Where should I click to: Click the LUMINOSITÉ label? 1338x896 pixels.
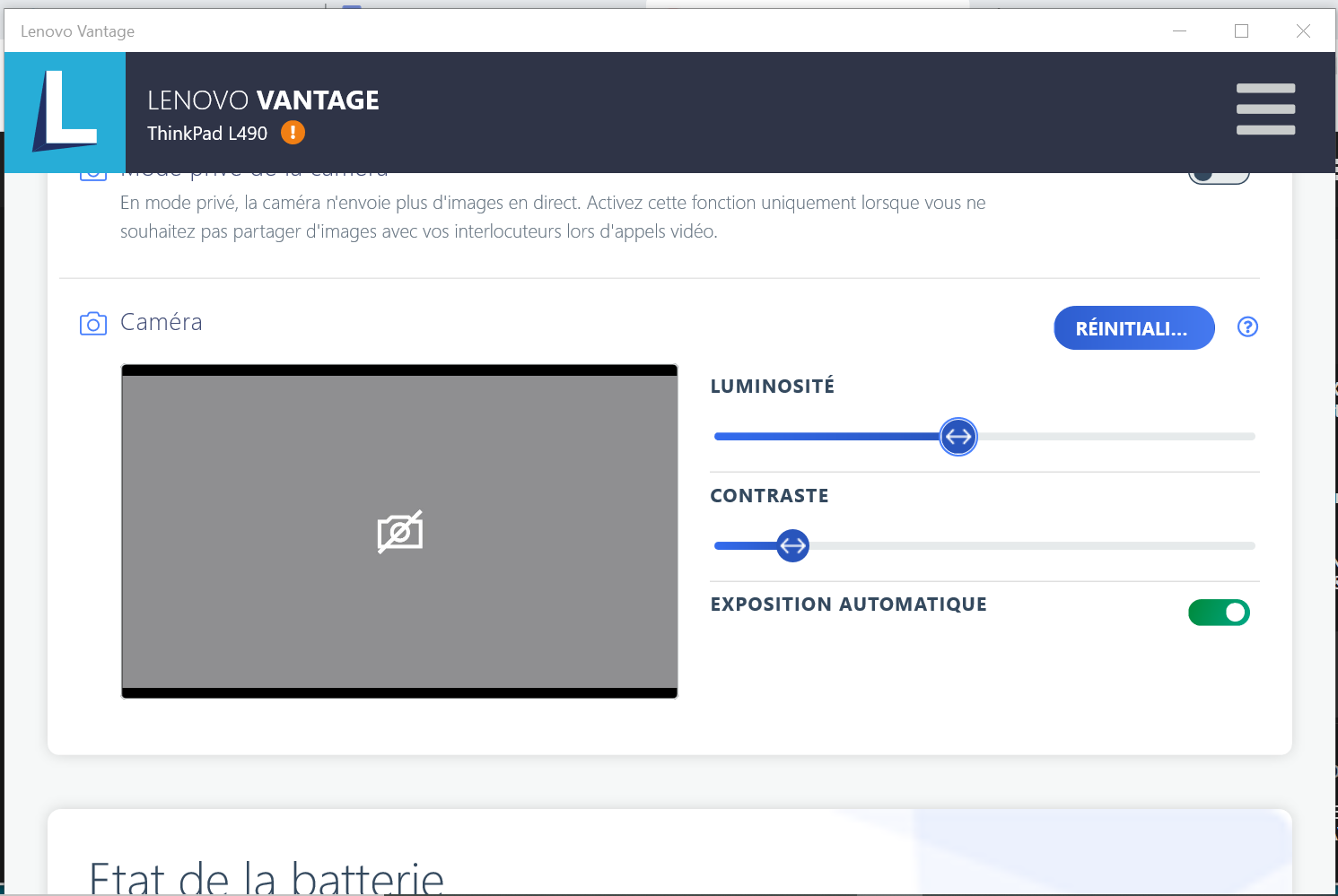773,387
